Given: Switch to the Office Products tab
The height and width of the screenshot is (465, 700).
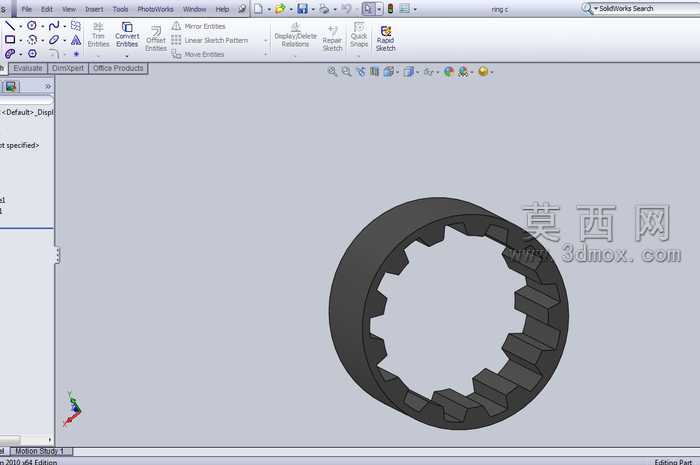Looking at the screenshot, I should tap(118, 68).
